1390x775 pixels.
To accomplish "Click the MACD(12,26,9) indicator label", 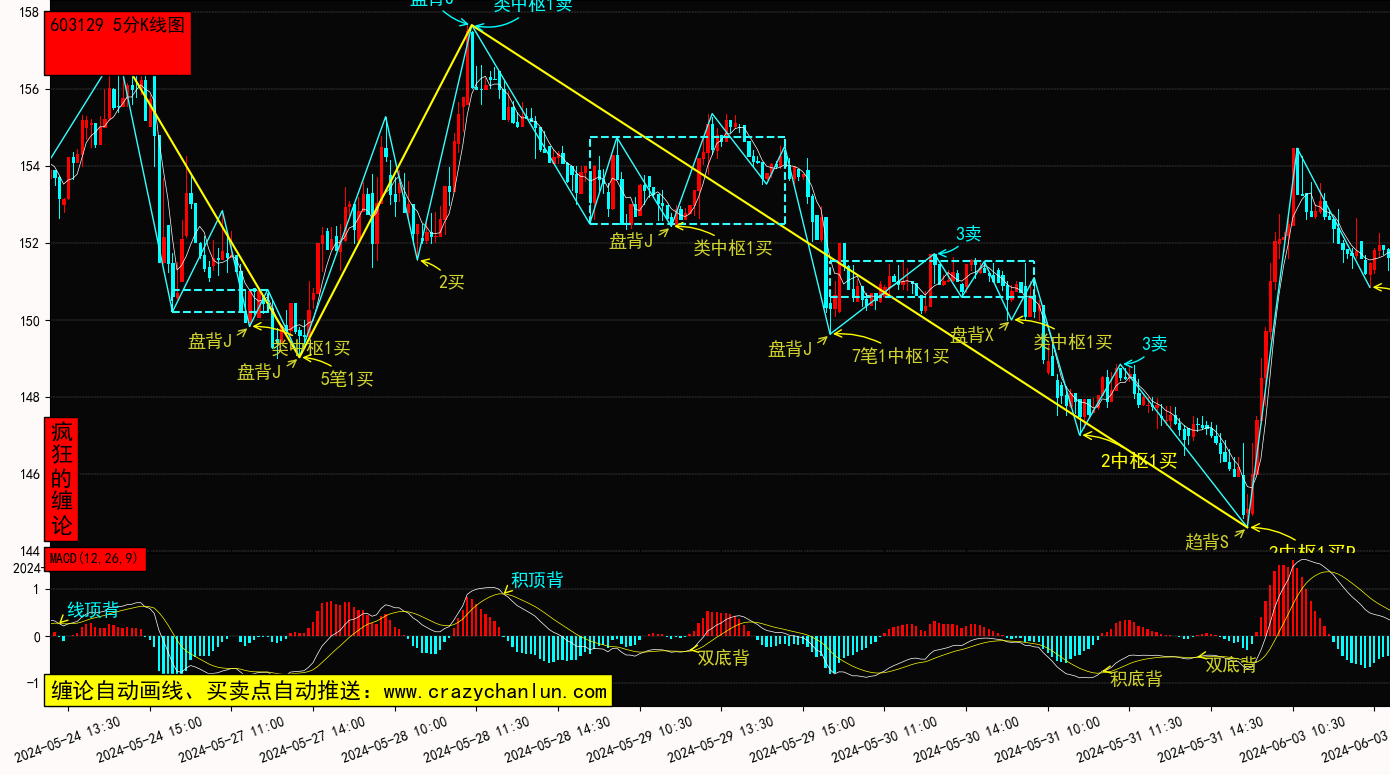I will coord(96,559).
